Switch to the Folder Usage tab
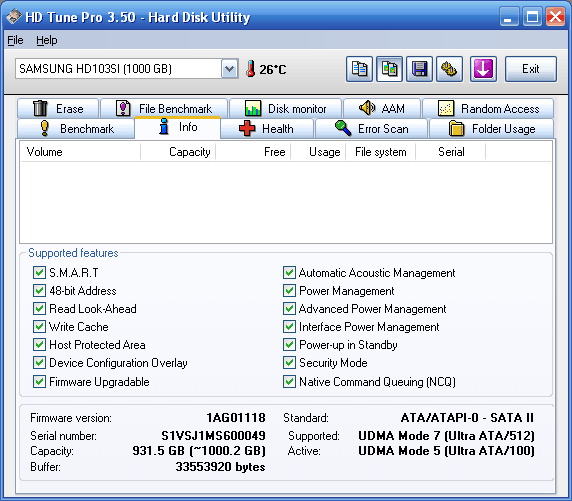Screen dimensions: 572x501 point(491,128)
